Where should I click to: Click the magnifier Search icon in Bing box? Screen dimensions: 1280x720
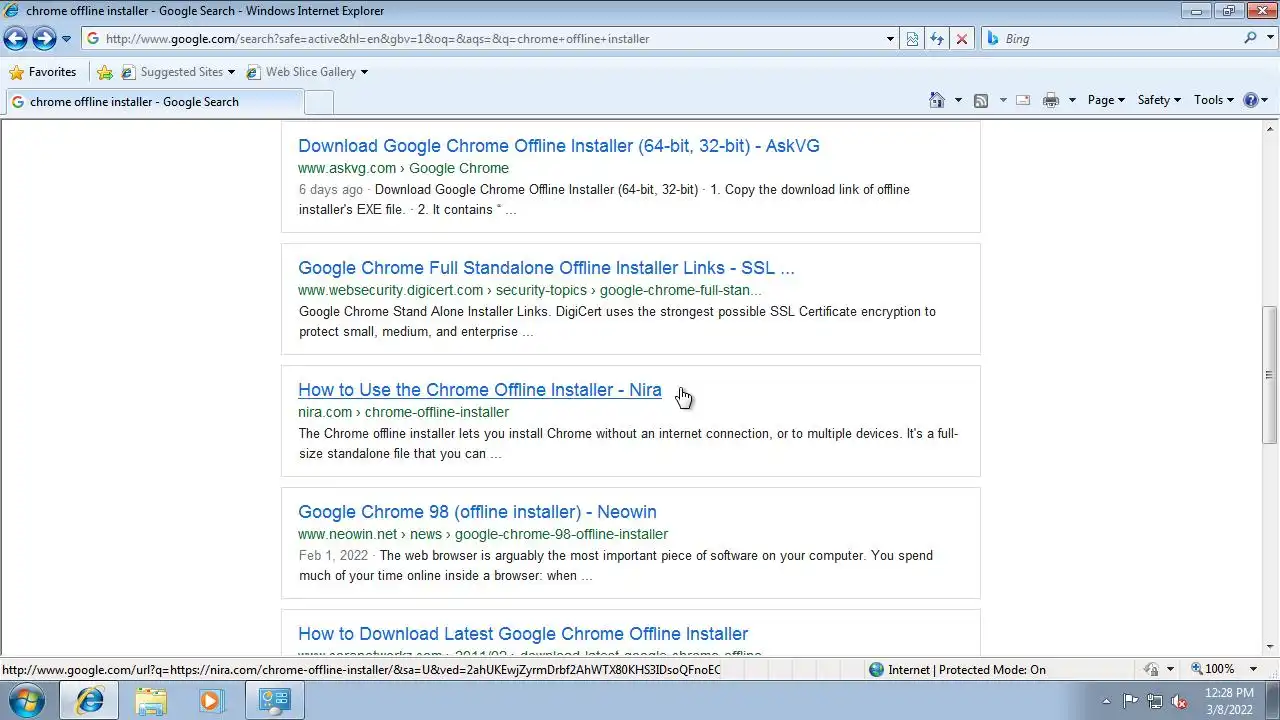[1250, 38]
